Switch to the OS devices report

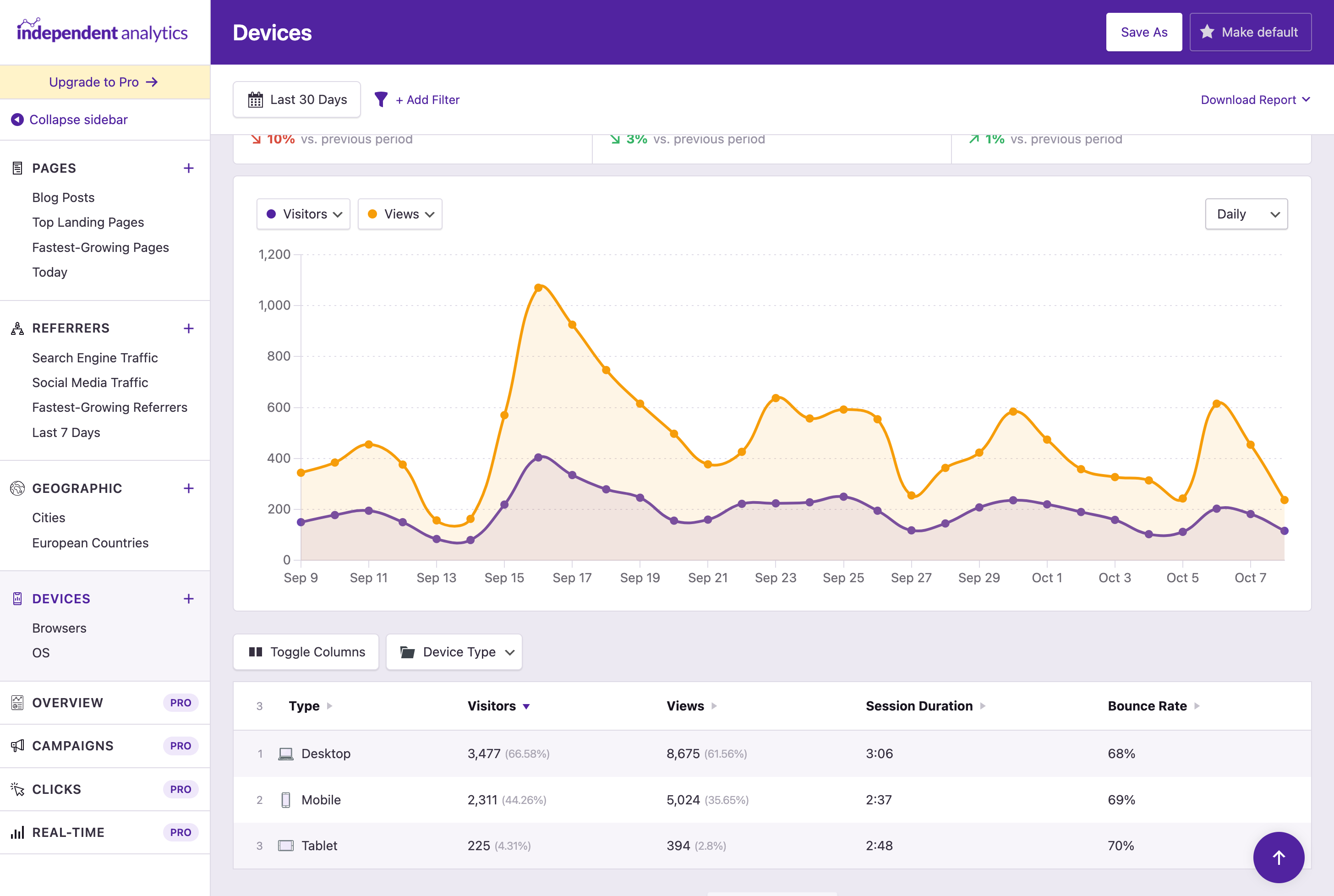41,653
